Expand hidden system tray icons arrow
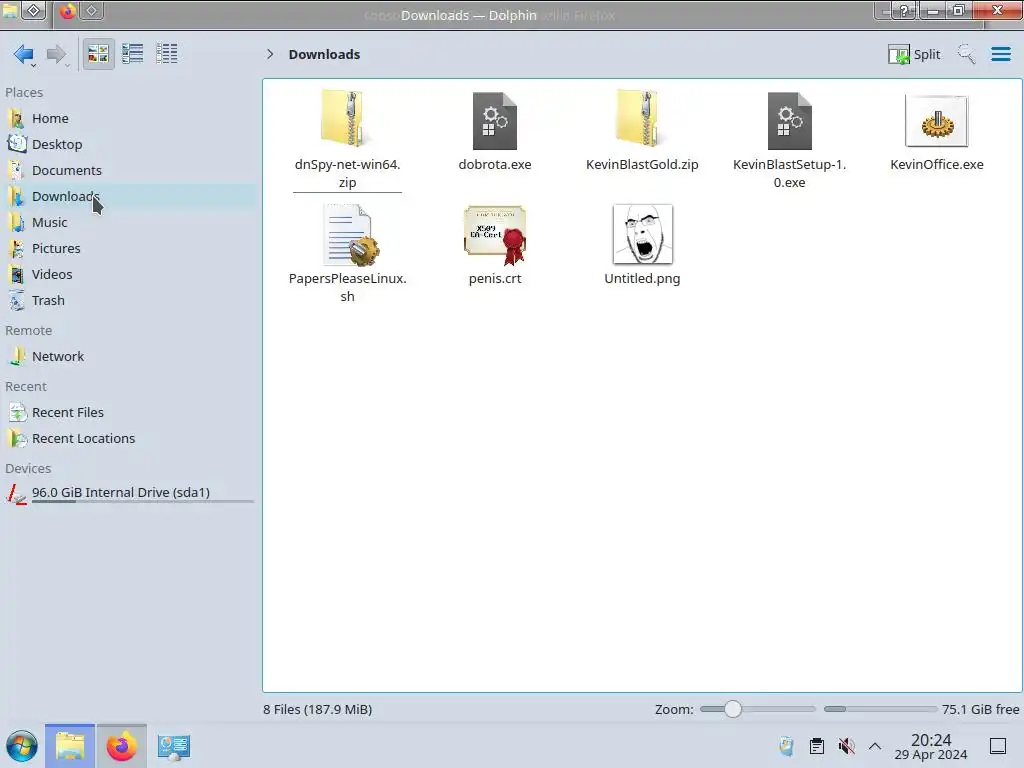 coord(875,746)
